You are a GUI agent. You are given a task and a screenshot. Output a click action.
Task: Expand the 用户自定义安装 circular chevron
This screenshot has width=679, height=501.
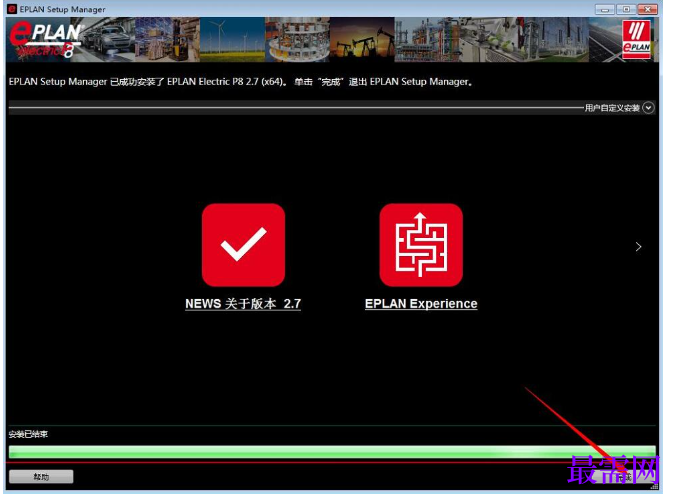(x=648, y=107)
